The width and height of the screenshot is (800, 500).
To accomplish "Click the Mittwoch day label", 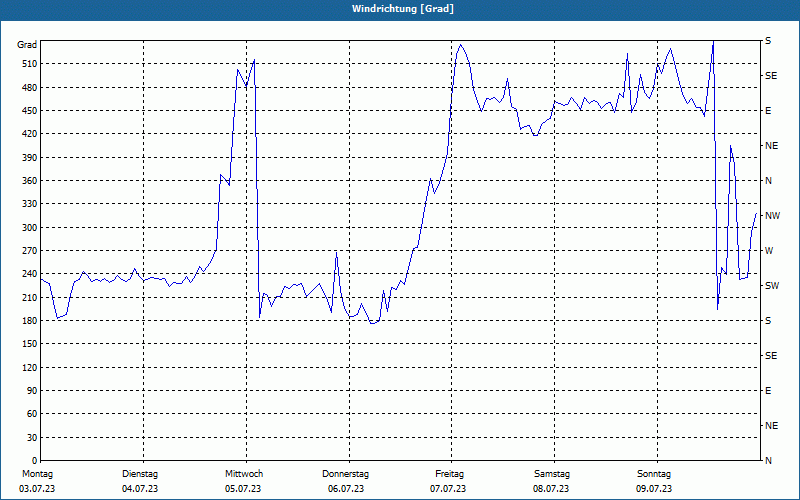I will 244,474.
